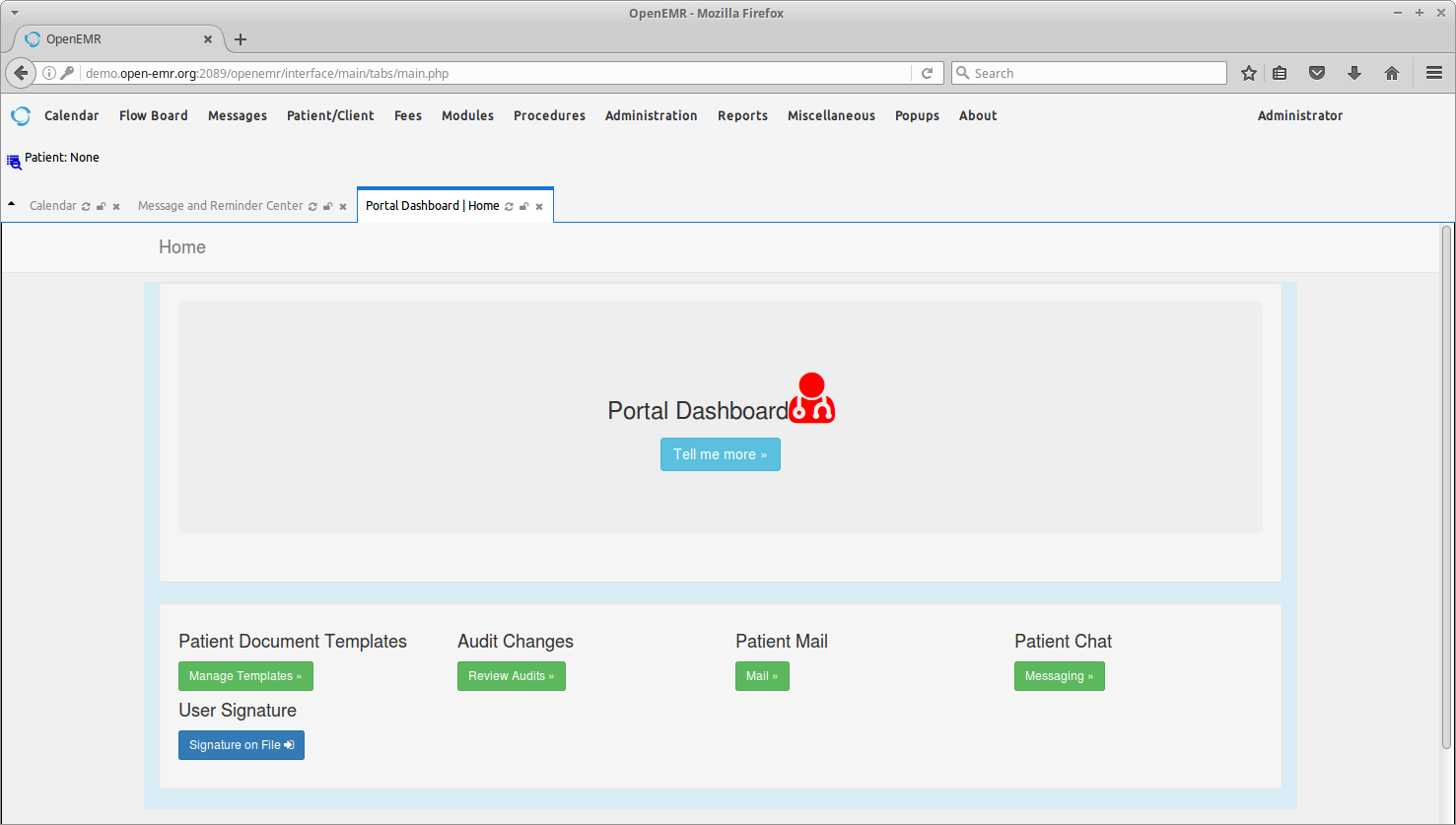1456x825 pixels.
Task: Click the Patient Mail heading
Action: coord(782,642)
